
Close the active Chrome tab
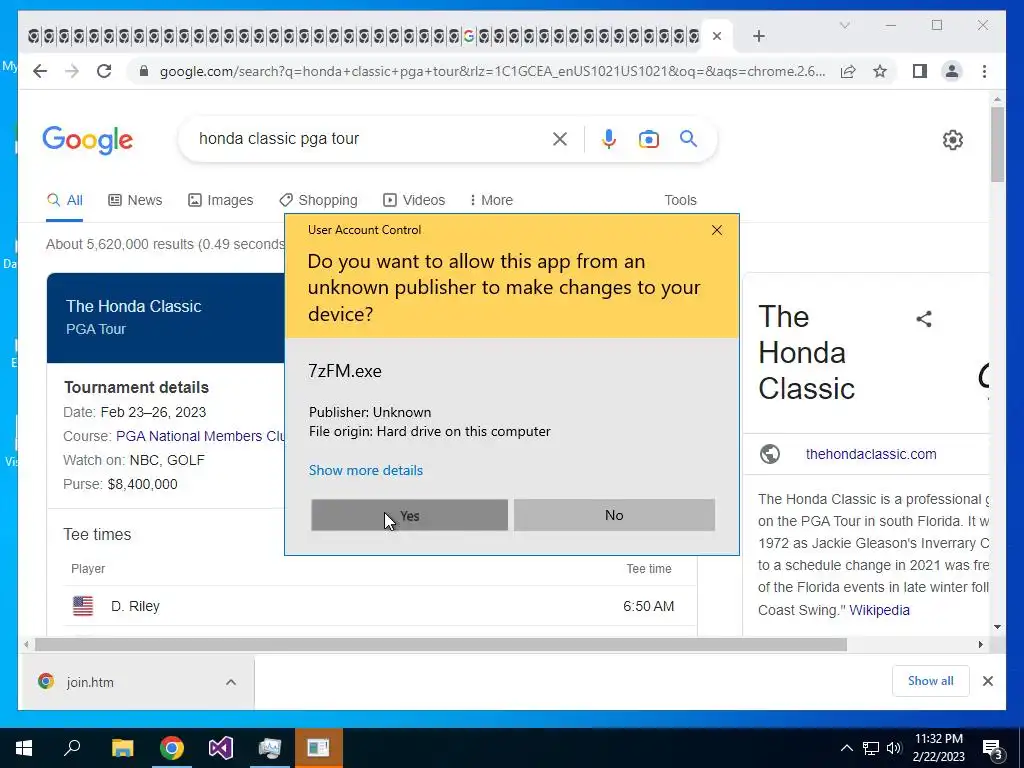click(717, 36)
